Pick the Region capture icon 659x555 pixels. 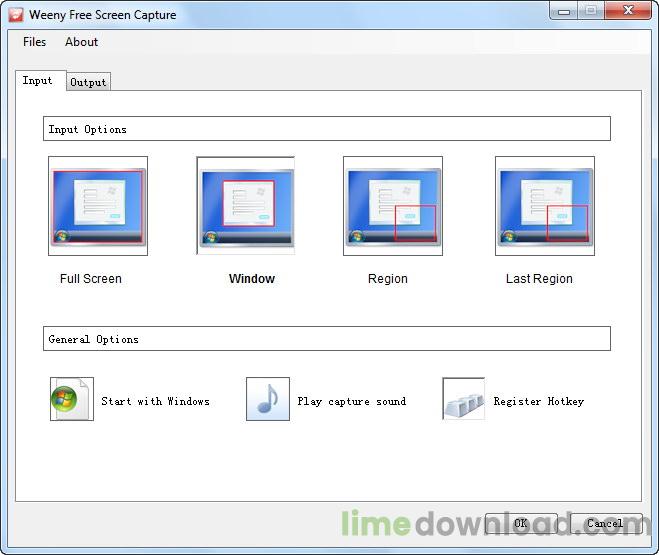(x=393, y=206)
